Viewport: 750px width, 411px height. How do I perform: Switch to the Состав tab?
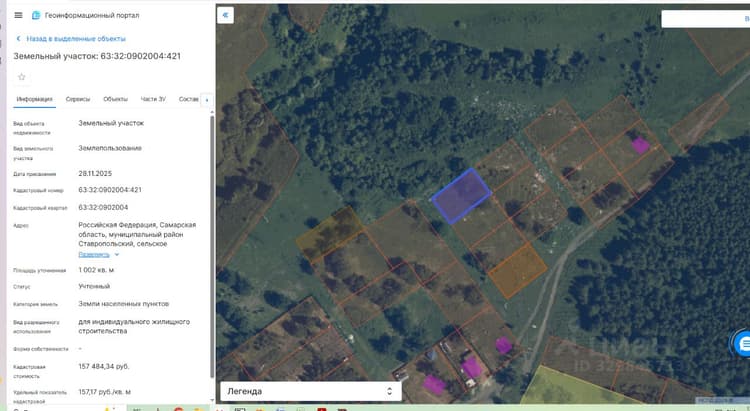tap(188, 99)
